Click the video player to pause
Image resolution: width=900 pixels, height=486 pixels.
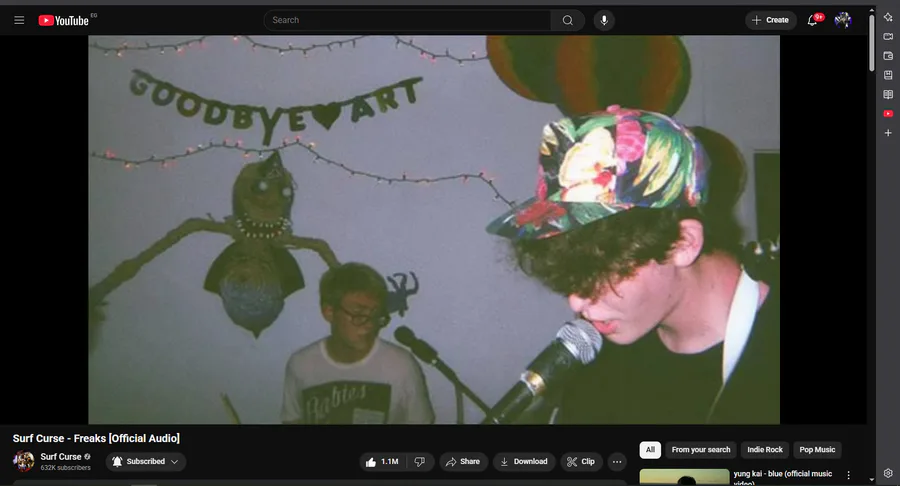coord(434,230)
